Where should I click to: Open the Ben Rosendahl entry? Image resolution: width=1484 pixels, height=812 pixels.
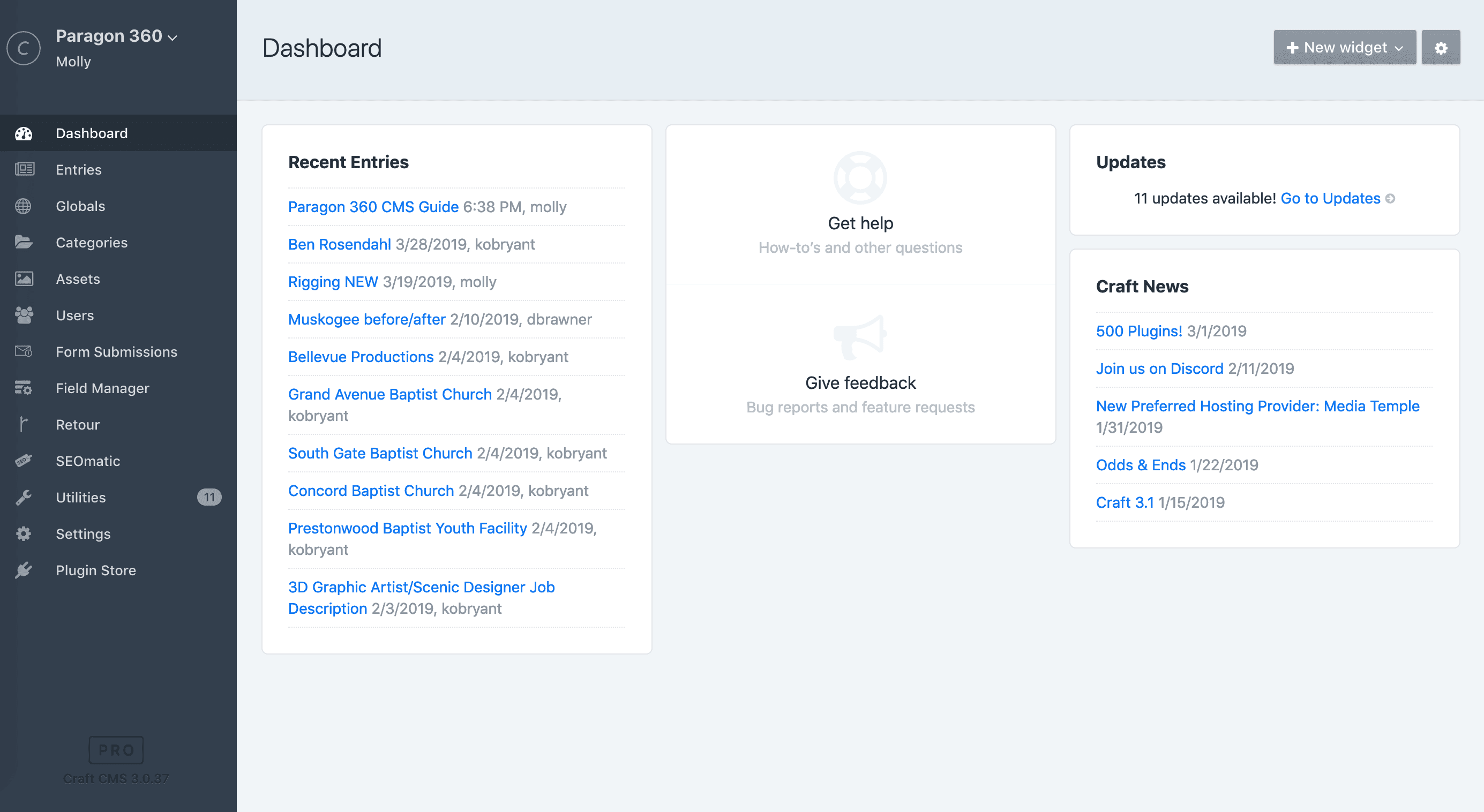point(339,244)
